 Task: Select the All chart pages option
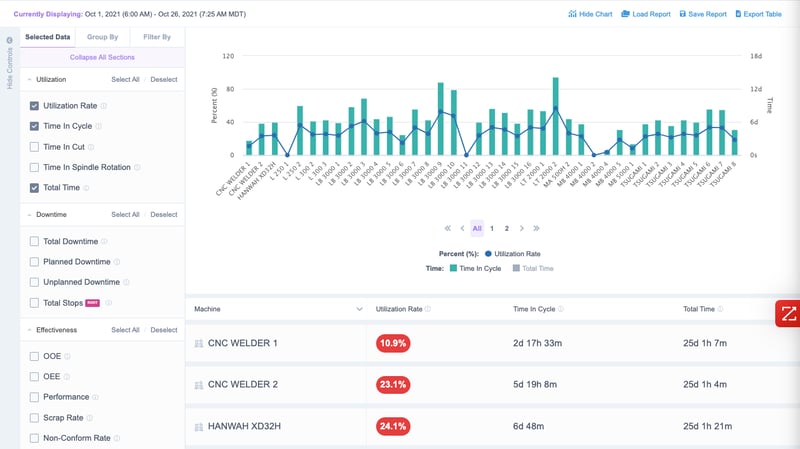point(477,229)
